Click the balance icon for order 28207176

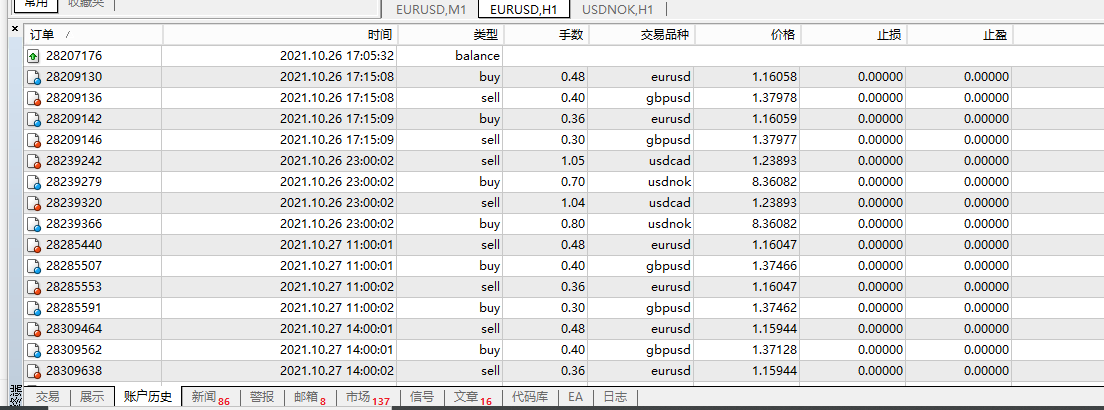click(x=33, y=56)
